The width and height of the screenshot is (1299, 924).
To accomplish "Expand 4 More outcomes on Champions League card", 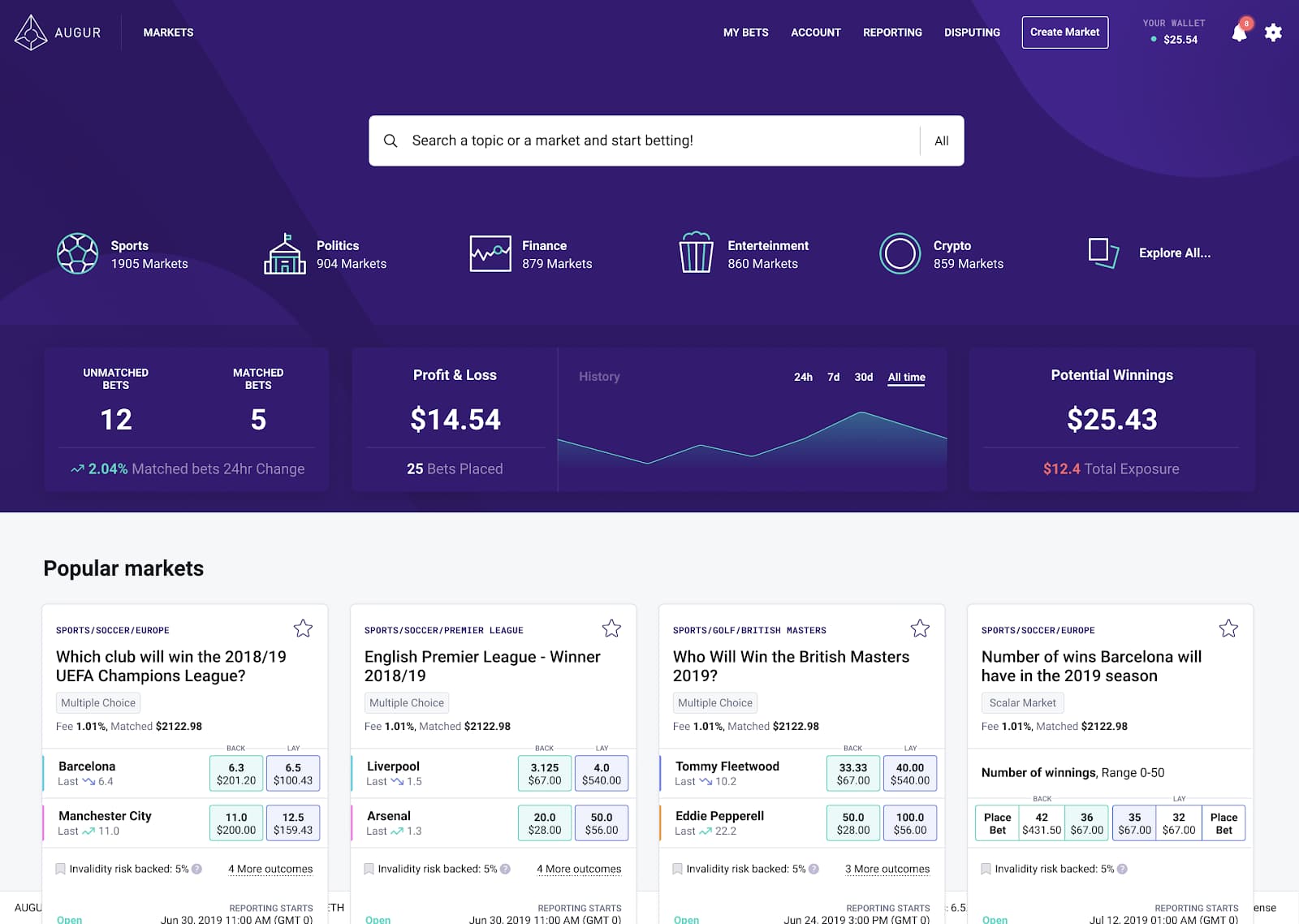I will tap(270, 869).
